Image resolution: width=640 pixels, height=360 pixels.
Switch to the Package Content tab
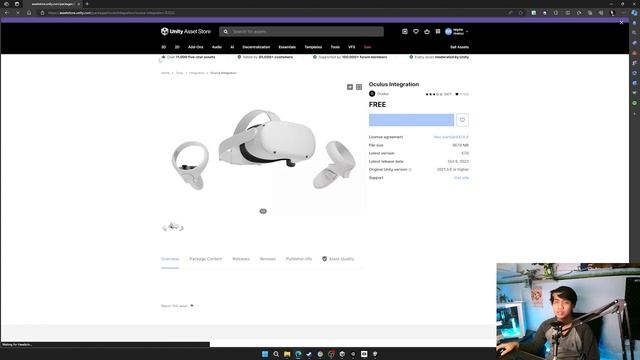pyautogui.click(x=206, y=259)
